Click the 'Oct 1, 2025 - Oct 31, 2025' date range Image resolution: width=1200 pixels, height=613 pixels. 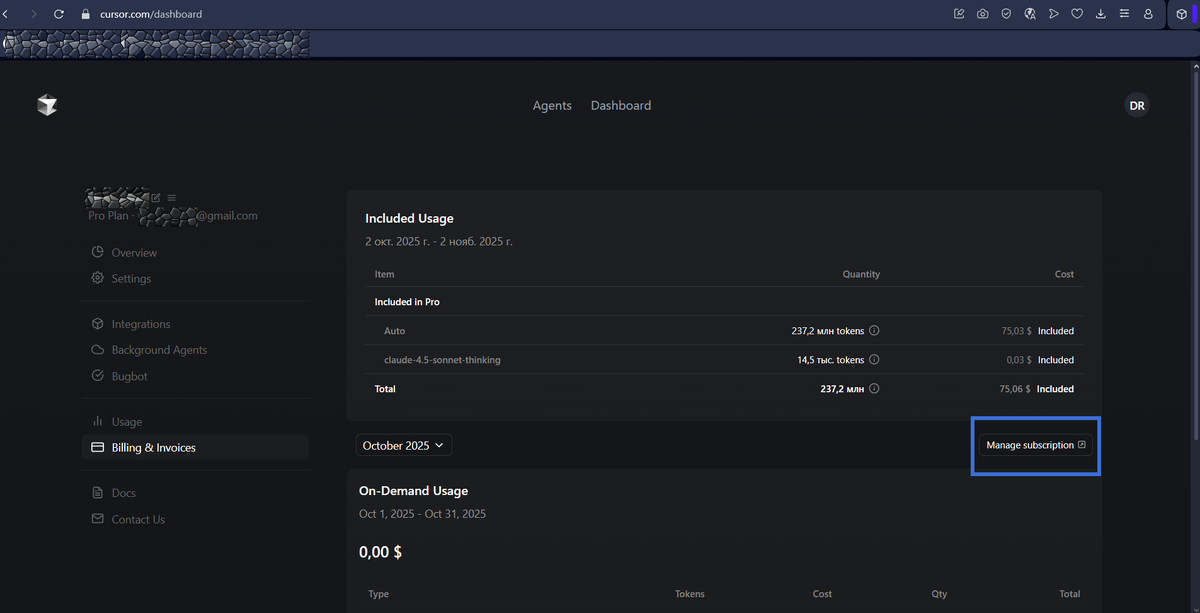point(422,514)
